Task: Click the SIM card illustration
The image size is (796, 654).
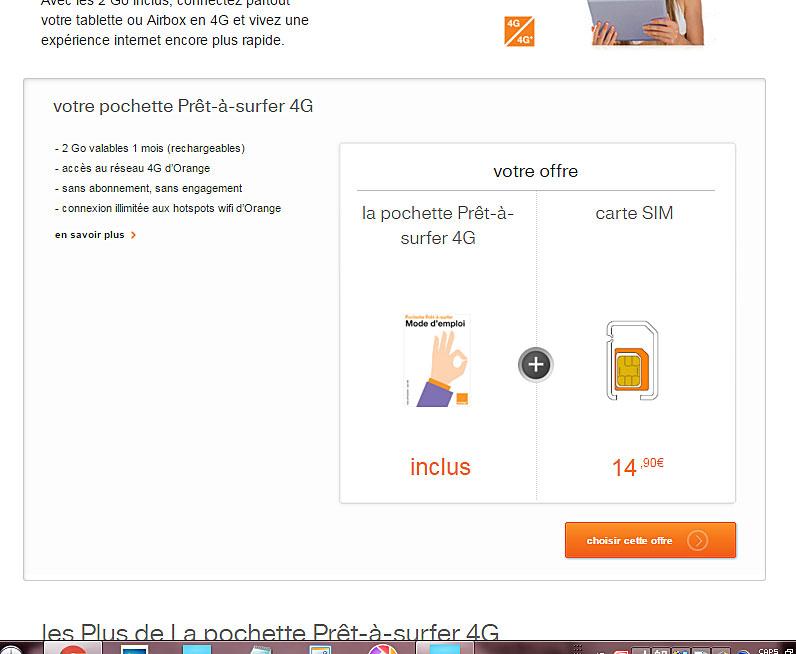Action: (x=632, y=361)
